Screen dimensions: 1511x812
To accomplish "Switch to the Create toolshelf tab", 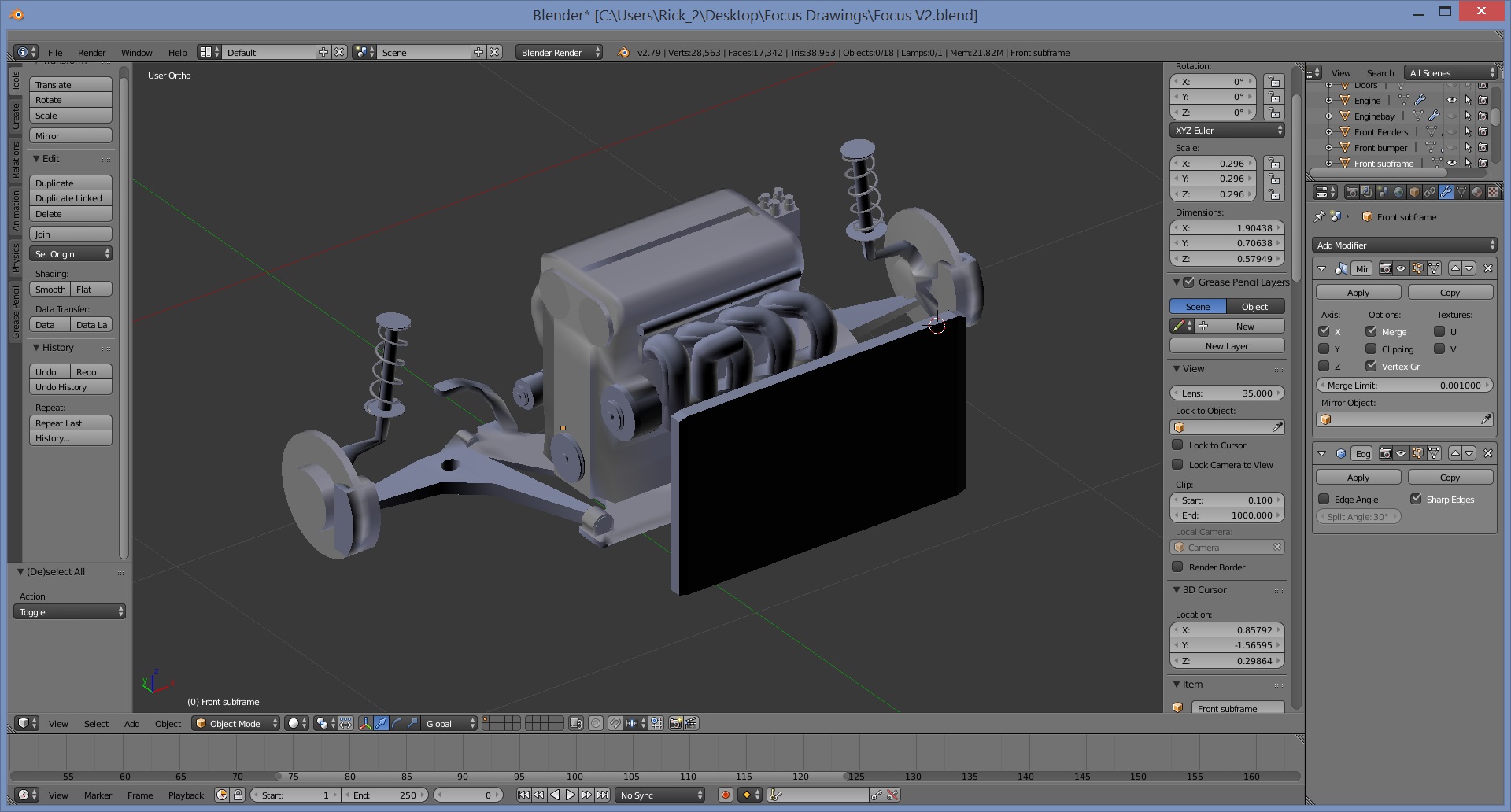I will [16, 116].
